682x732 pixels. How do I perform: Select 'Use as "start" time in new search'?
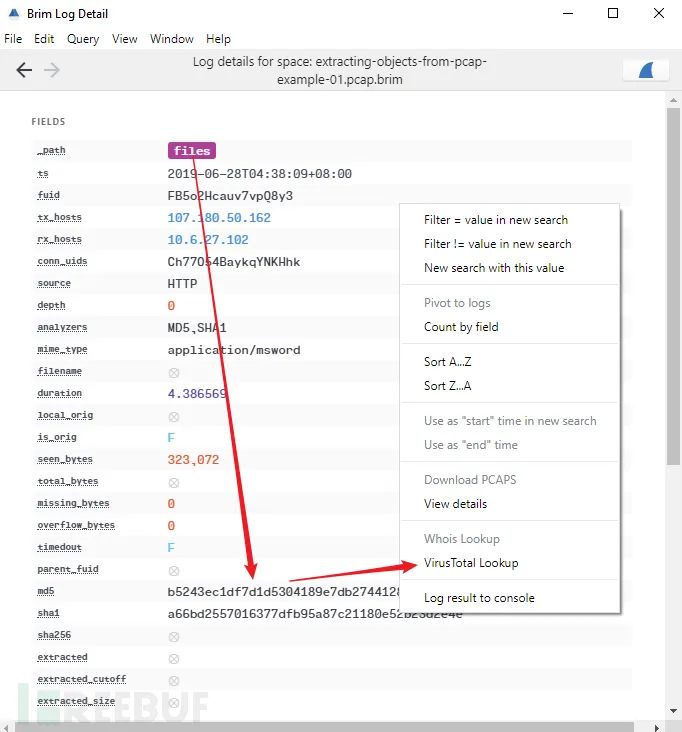coord(510,421)
